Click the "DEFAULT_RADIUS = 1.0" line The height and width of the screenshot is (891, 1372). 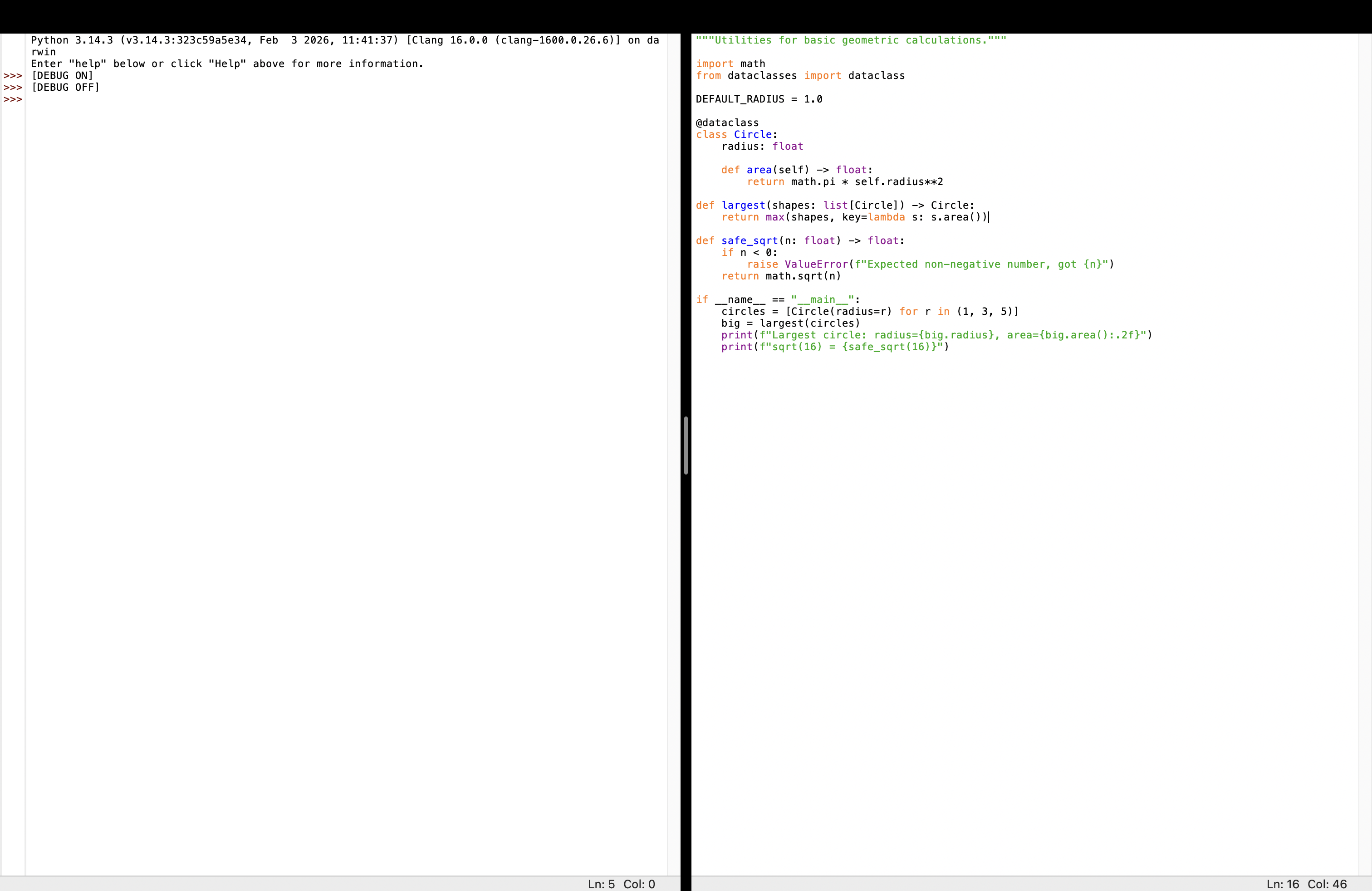coord(759,99)
